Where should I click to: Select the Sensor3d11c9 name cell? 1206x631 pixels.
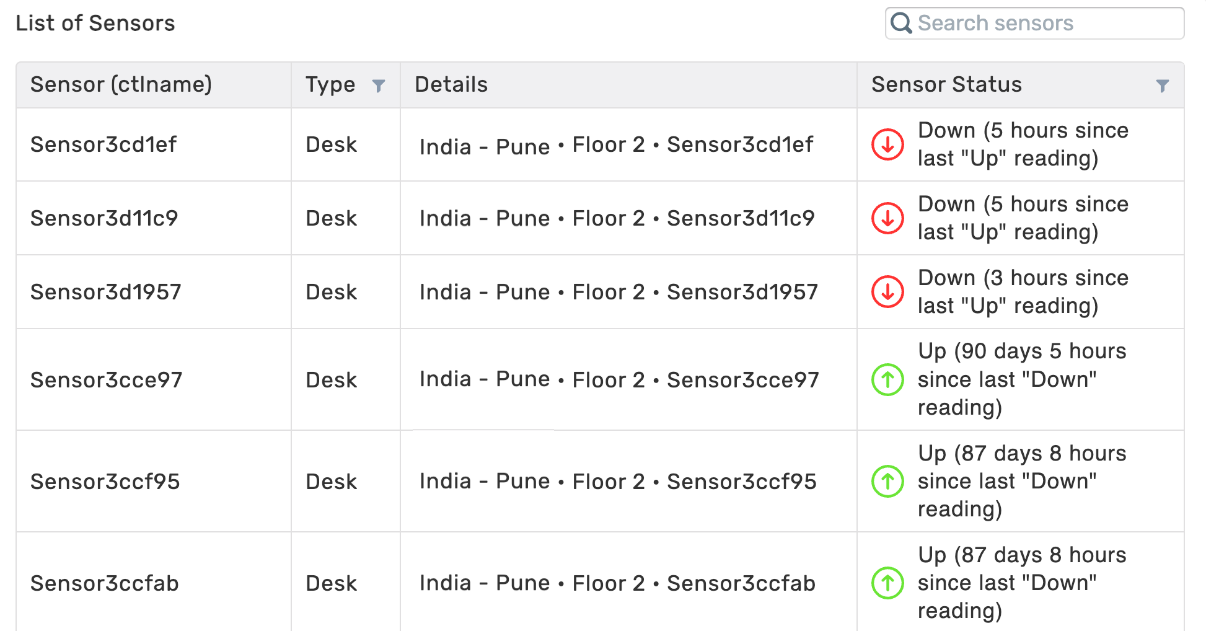coord(104,218)
